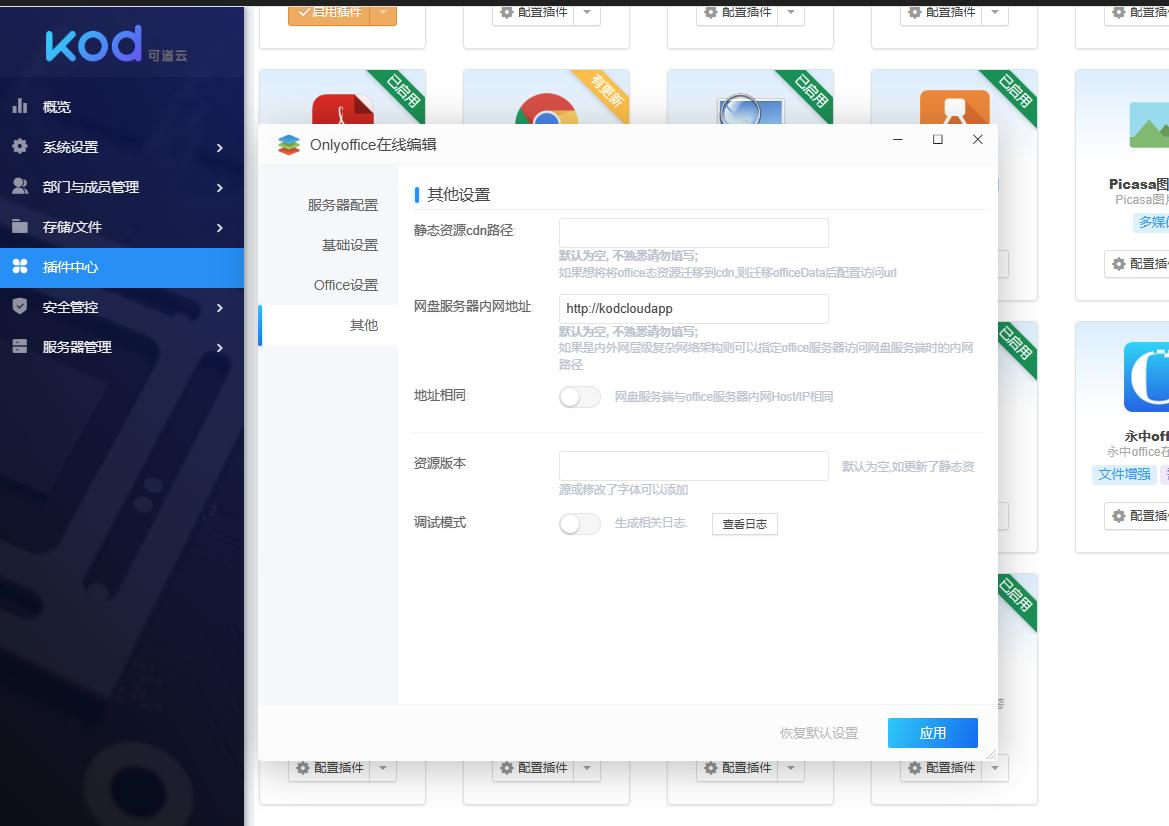The height and width of the screenshot is (826, 1169).
Task: Click the 多媒 tag on Picasa card
Action: point(1151,222)
